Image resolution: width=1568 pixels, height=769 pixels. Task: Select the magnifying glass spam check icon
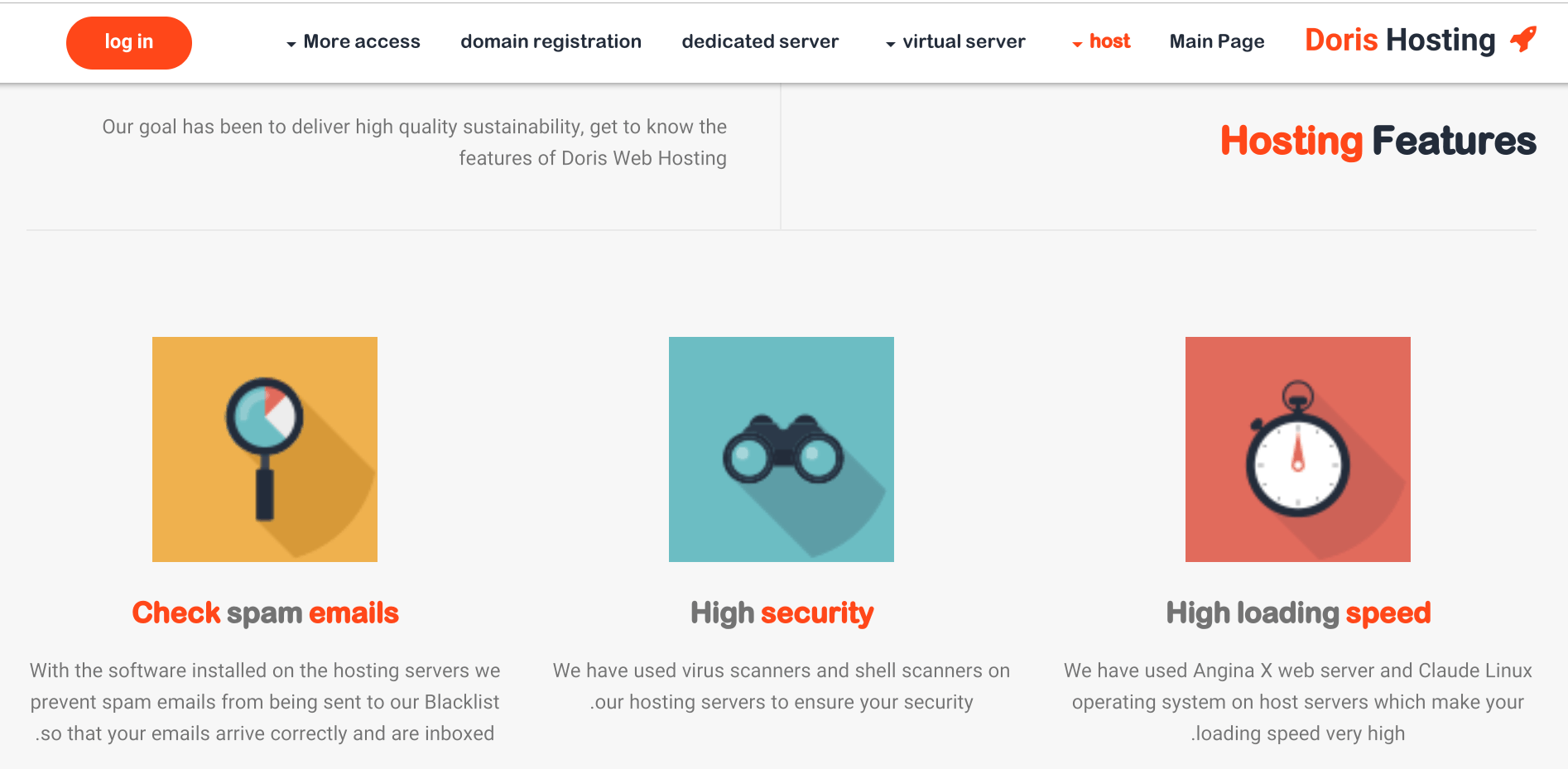coord(265,449)
